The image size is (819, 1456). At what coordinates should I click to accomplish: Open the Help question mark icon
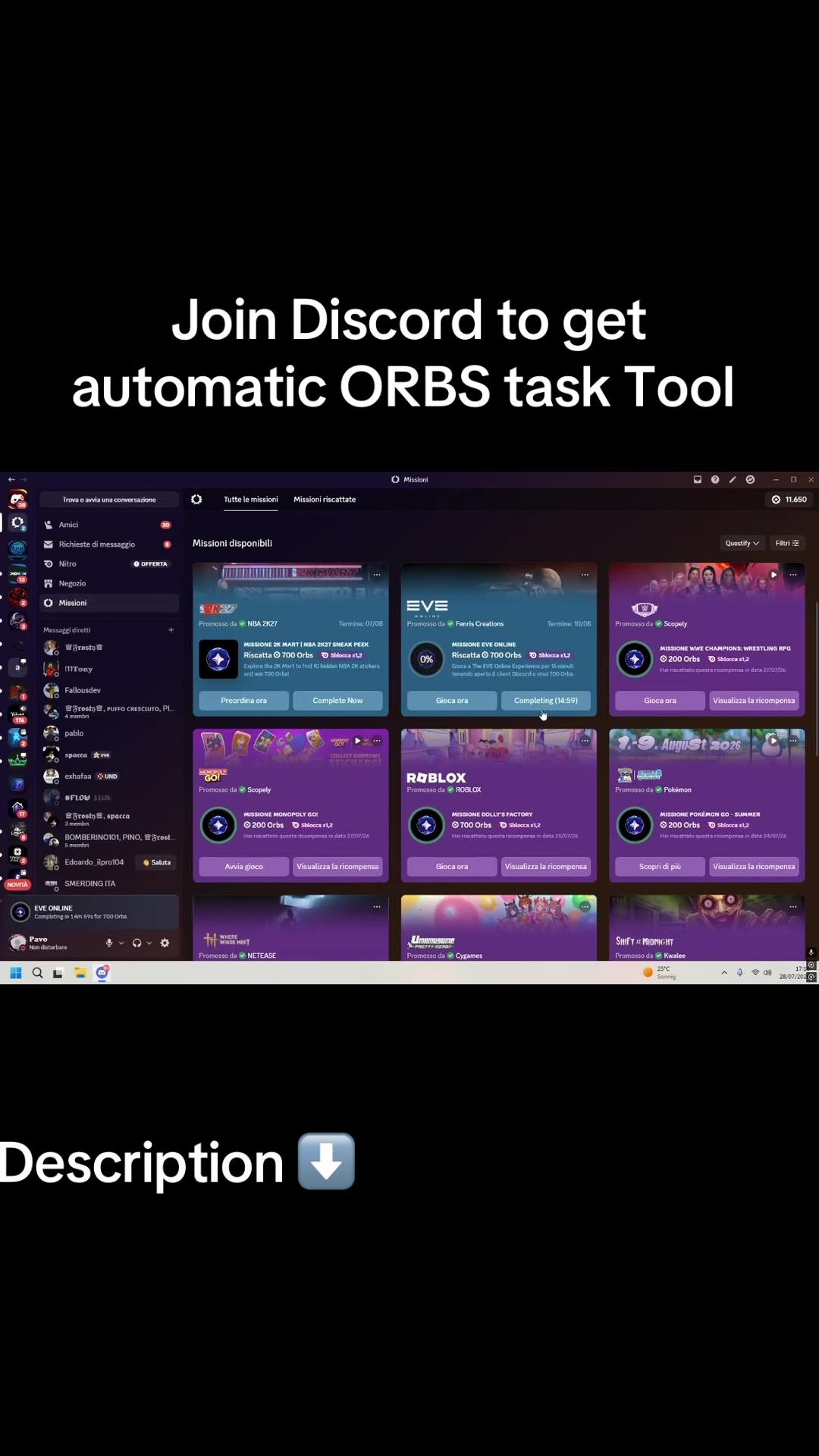click(x=714, y=479)
